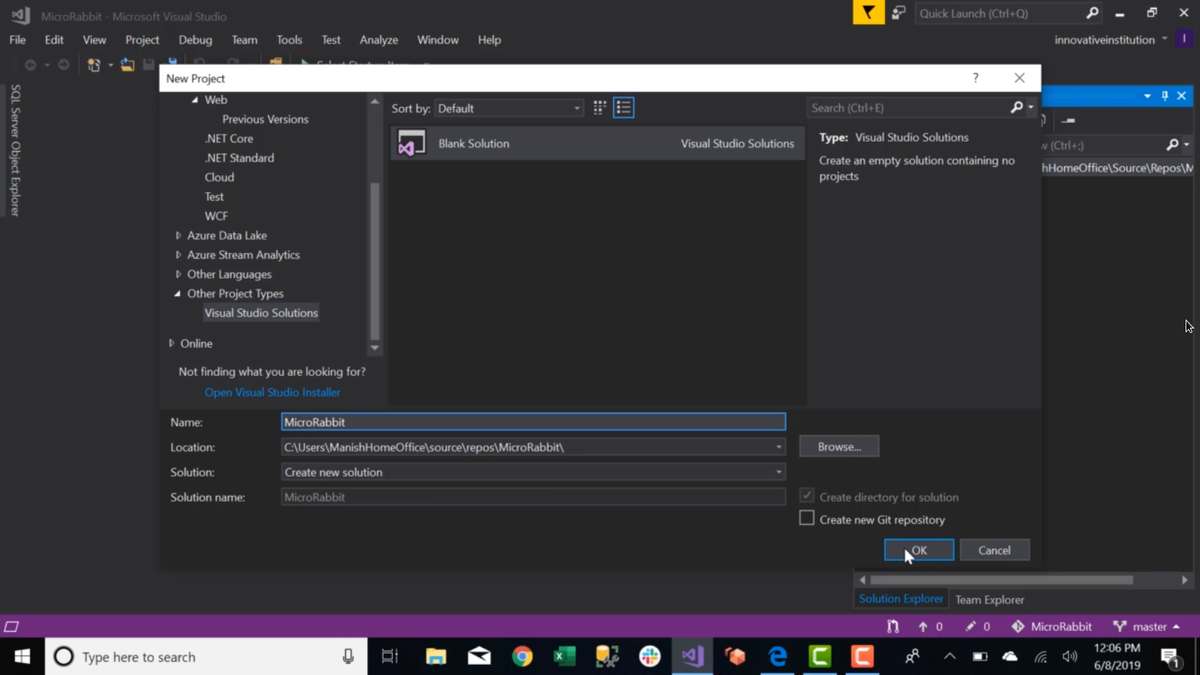Switch template view to small icons grid
The height and width of the screenshot is (675, 1200).
point(599,108)
